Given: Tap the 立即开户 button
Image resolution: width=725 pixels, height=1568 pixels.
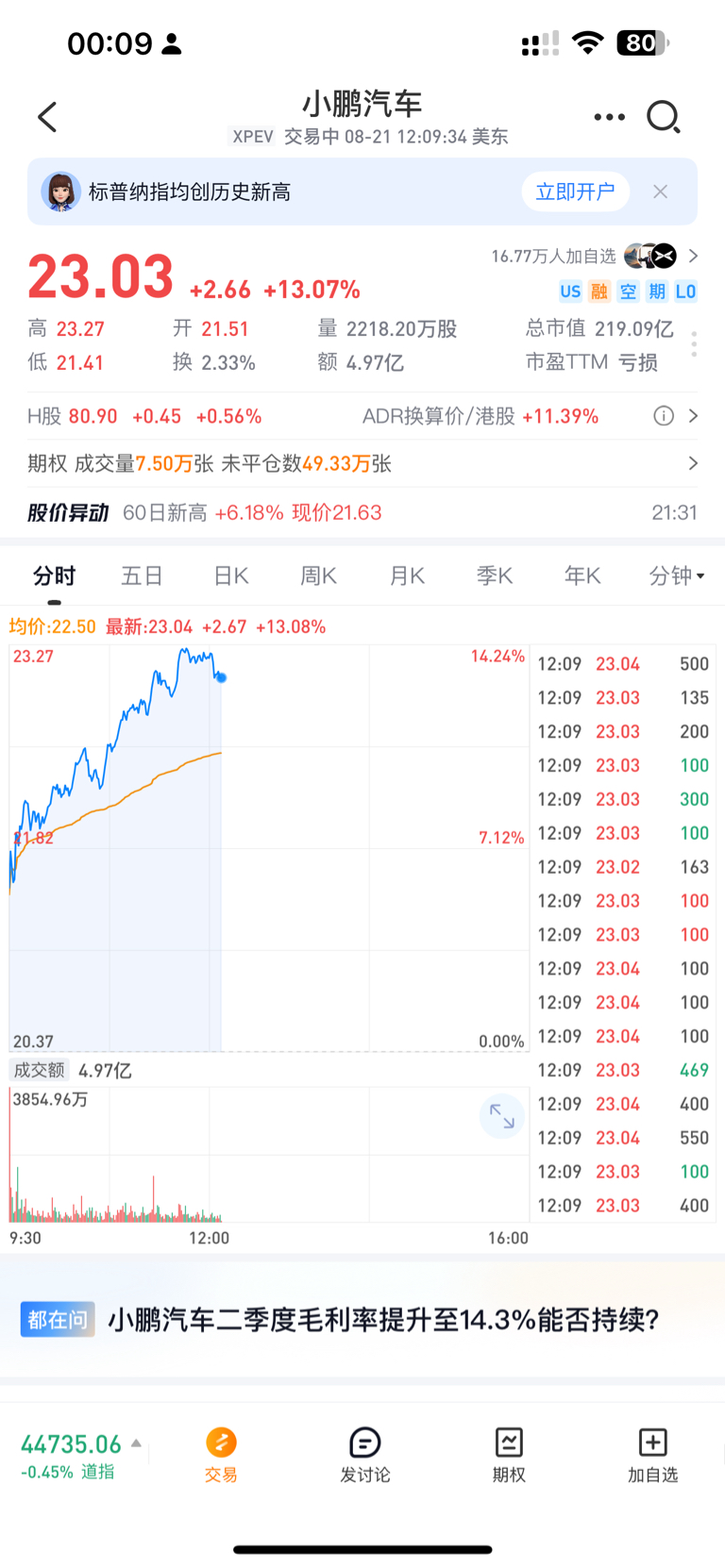Looking at the screenshot, I should click(x=575, y=192).
